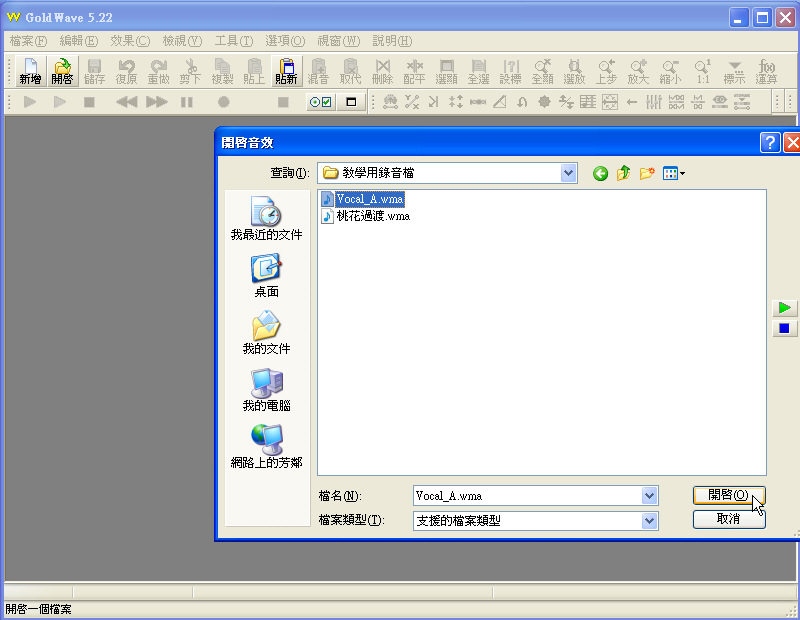Expand the 查詢 folder location dropdown

tap(568, 173)
